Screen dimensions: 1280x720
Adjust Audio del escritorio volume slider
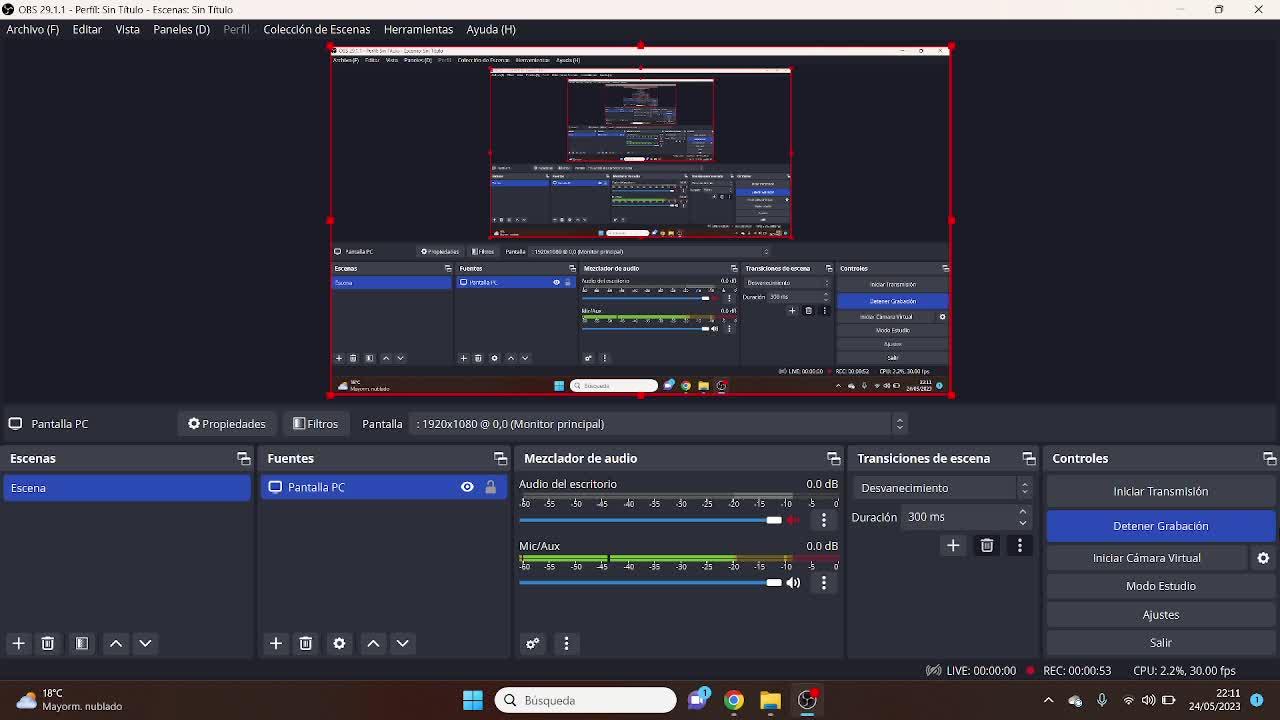click(650, 520)
